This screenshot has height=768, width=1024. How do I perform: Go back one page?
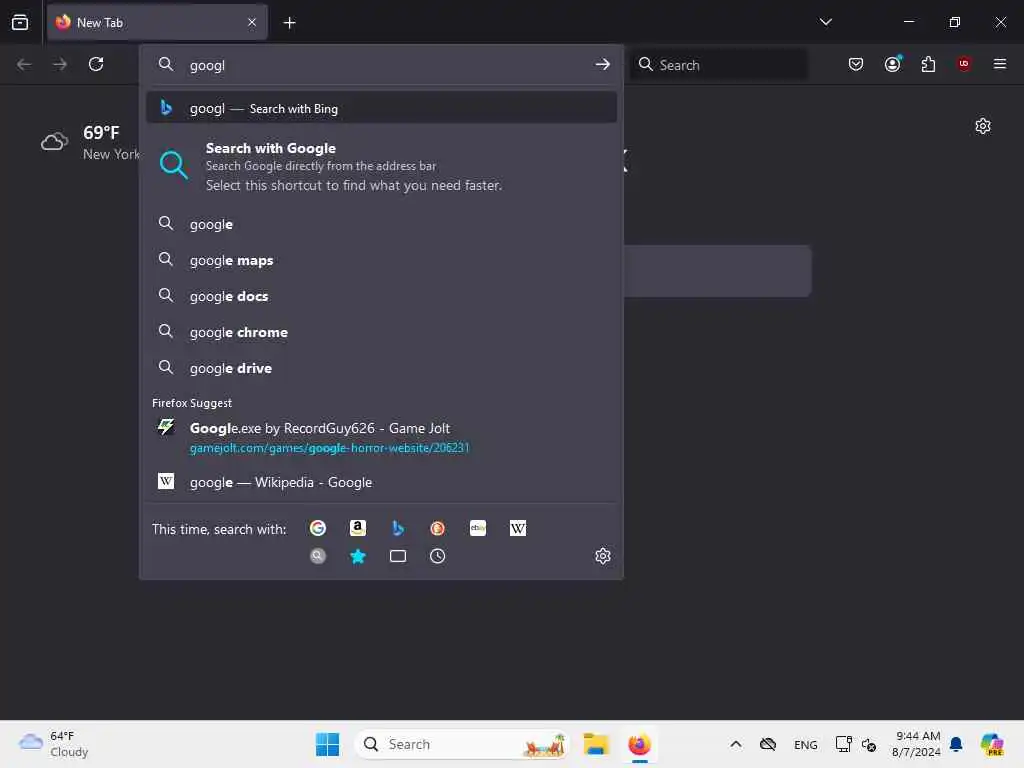24,64
